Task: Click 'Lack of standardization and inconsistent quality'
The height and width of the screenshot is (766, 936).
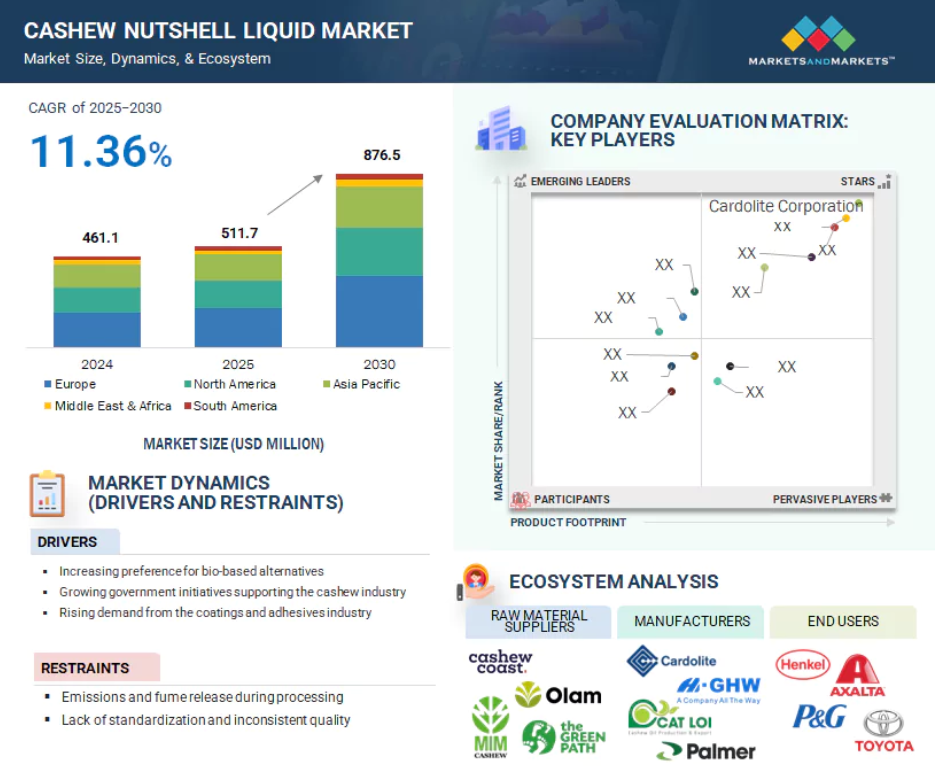Action: (x=206, y=720)
